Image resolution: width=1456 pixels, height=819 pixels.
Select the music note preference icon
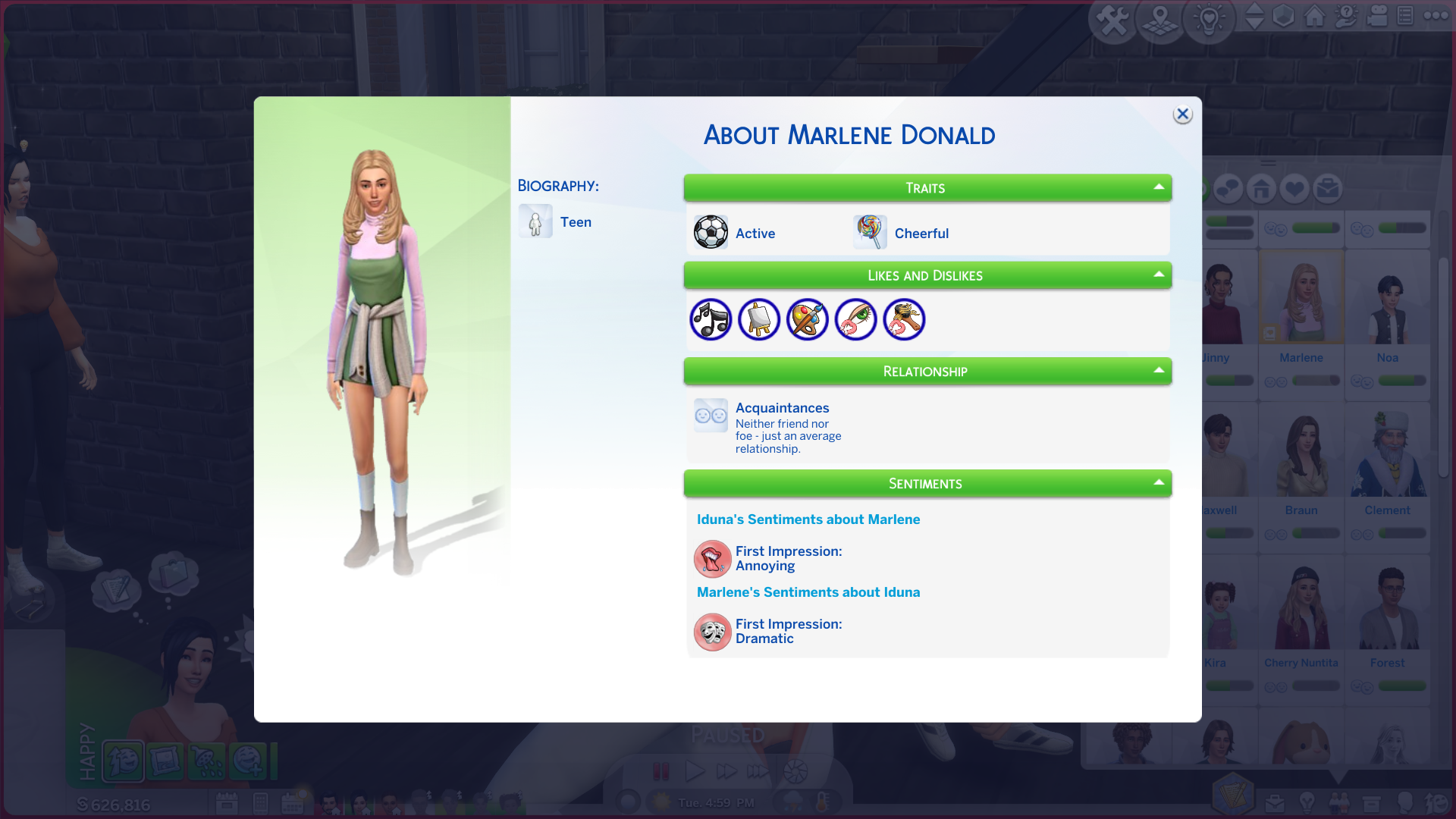[711, 319]
